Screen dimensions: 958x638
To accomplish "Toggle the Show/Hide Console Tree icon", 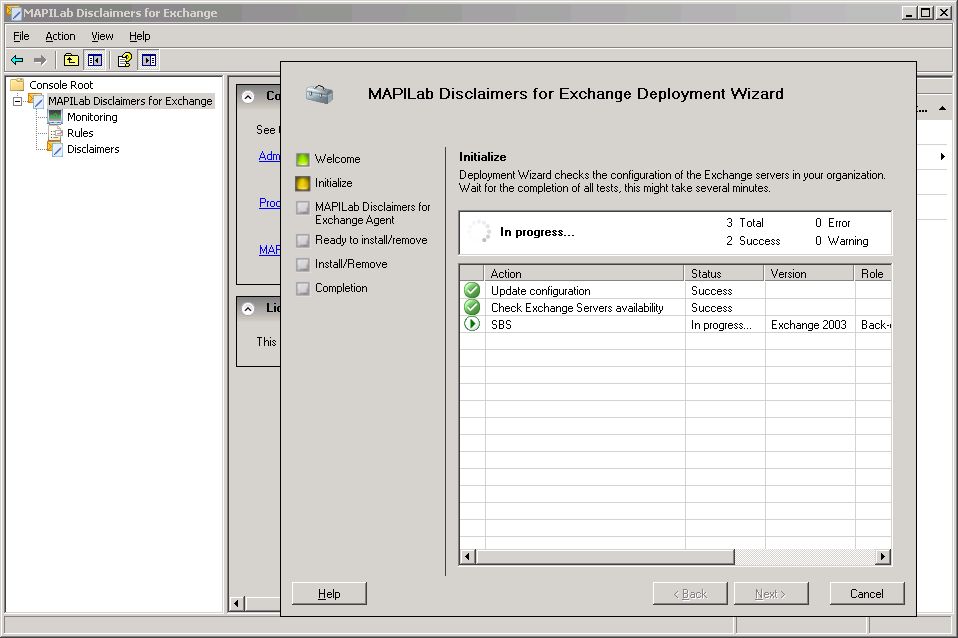I will [95, 60].
